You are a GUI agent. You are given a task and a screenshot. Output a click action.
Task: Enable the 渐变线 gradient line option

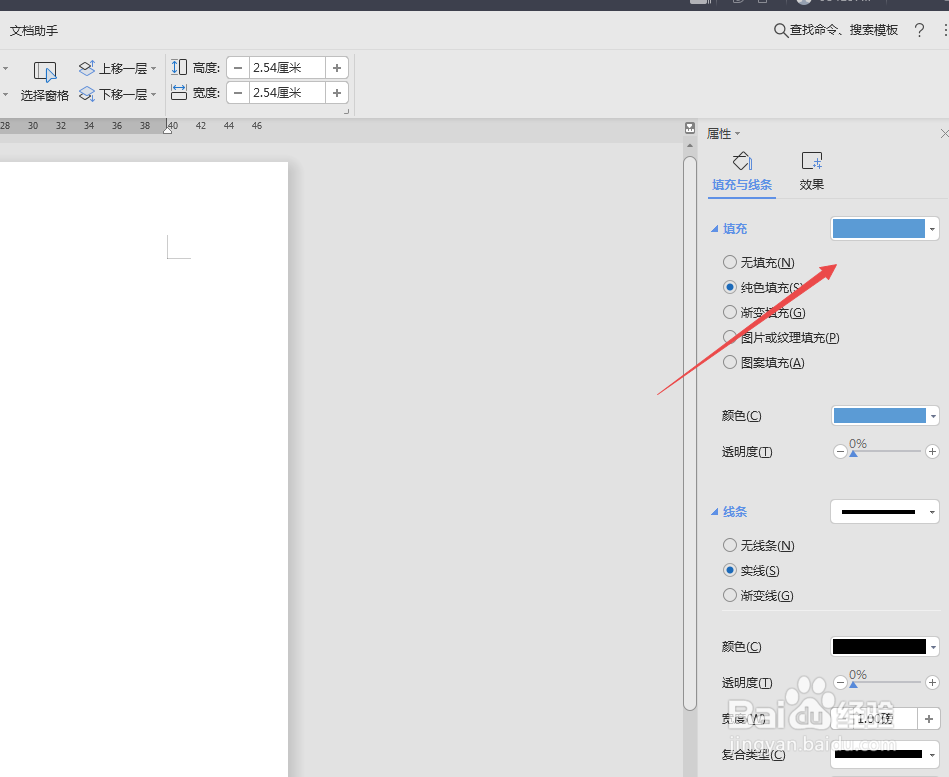click(x=730, y=595)
